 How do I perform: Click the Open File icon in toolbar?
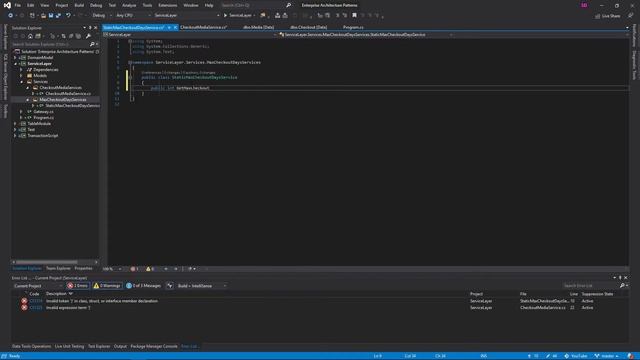click(43, 16)
